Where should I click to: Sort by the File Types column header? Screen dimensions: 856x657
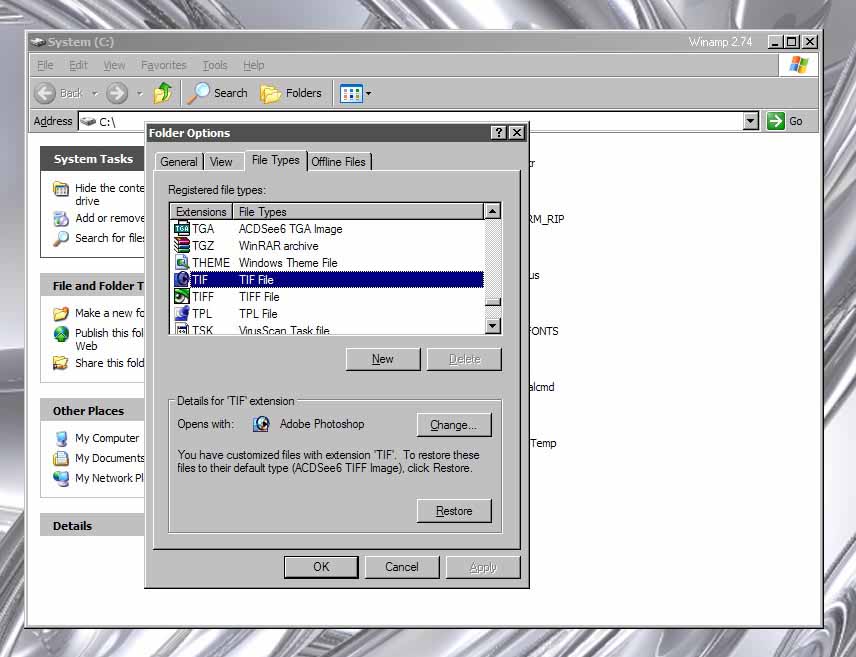point(358,211)
